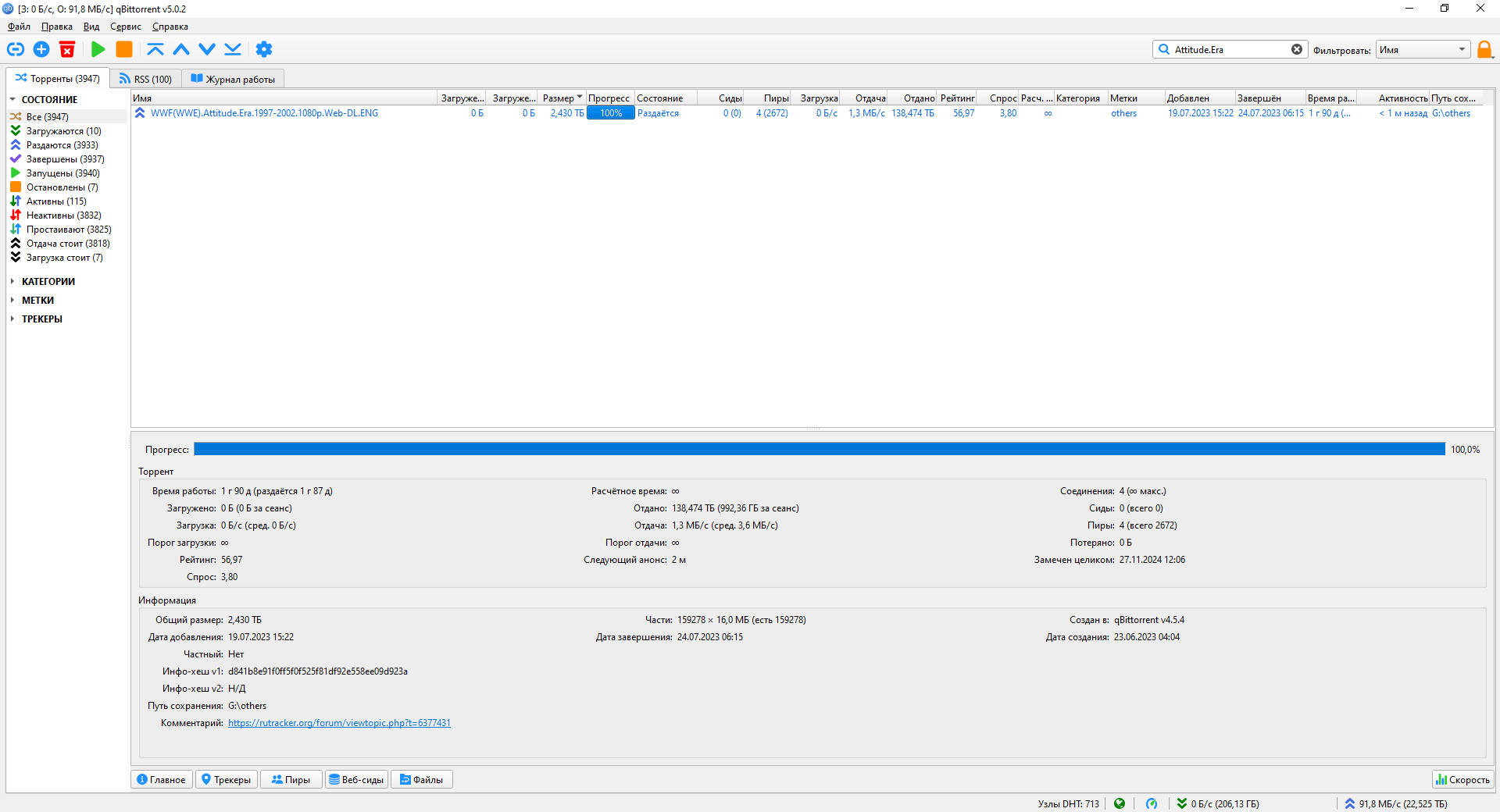This screenshot has height=812, width=1500.
Task: Filter by Простаивают (3825)
Action: pos(69,230)
